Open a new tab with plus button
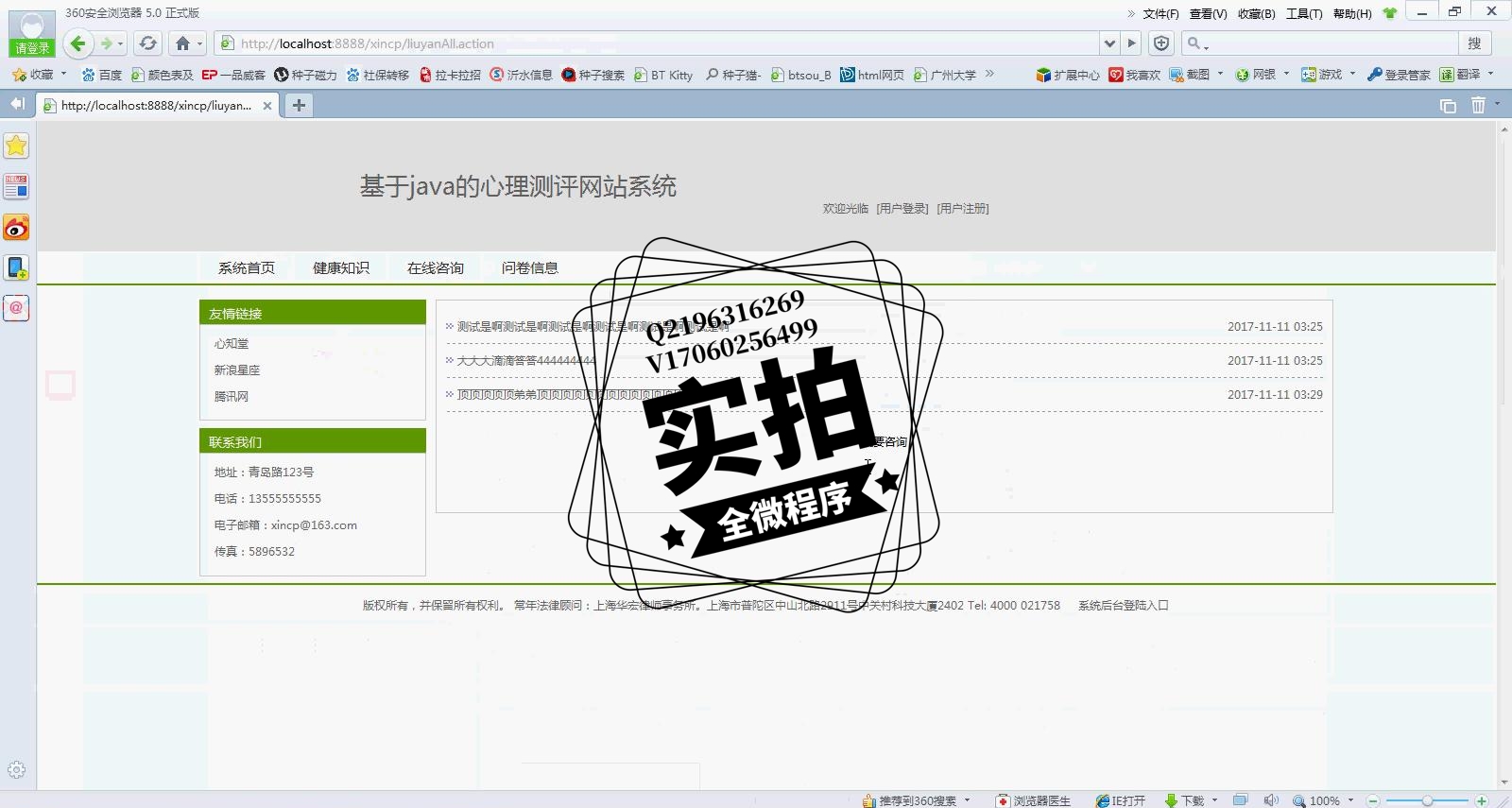Image resolution: width=1512 pixels, height=808 pixels. [x=299, y=105]
